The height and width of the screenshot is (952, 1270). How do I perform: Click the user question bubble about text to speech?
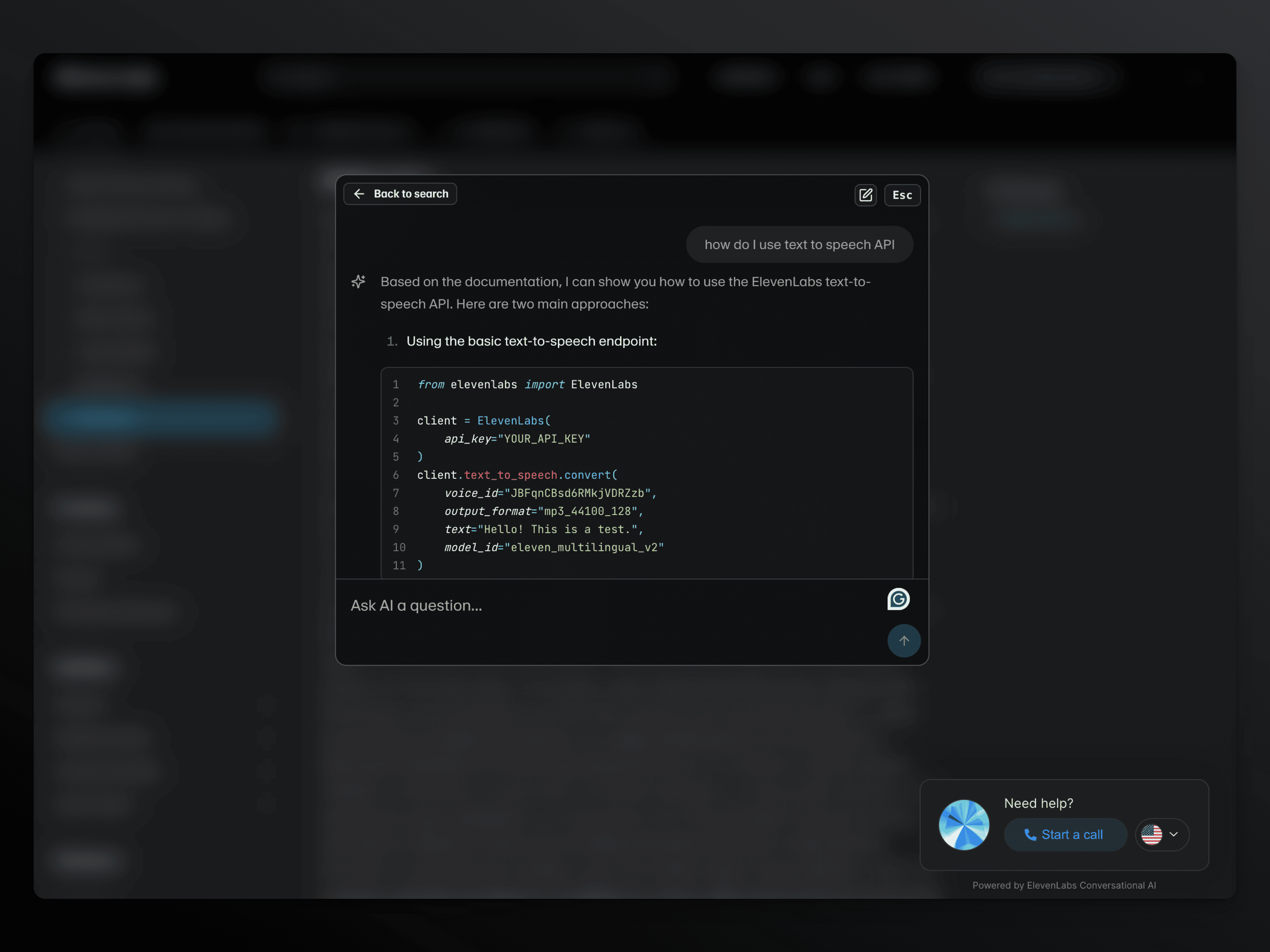[800, 244]
